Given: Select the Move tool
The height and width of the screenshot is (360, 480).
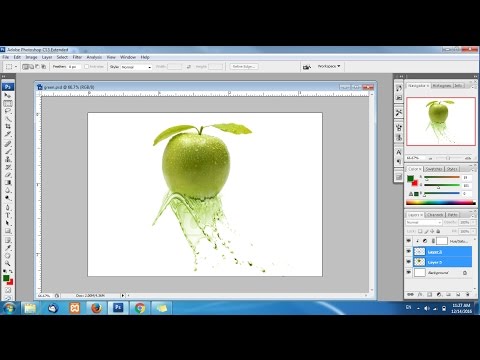Looking at the screenshot, I should tap(8, 95).
